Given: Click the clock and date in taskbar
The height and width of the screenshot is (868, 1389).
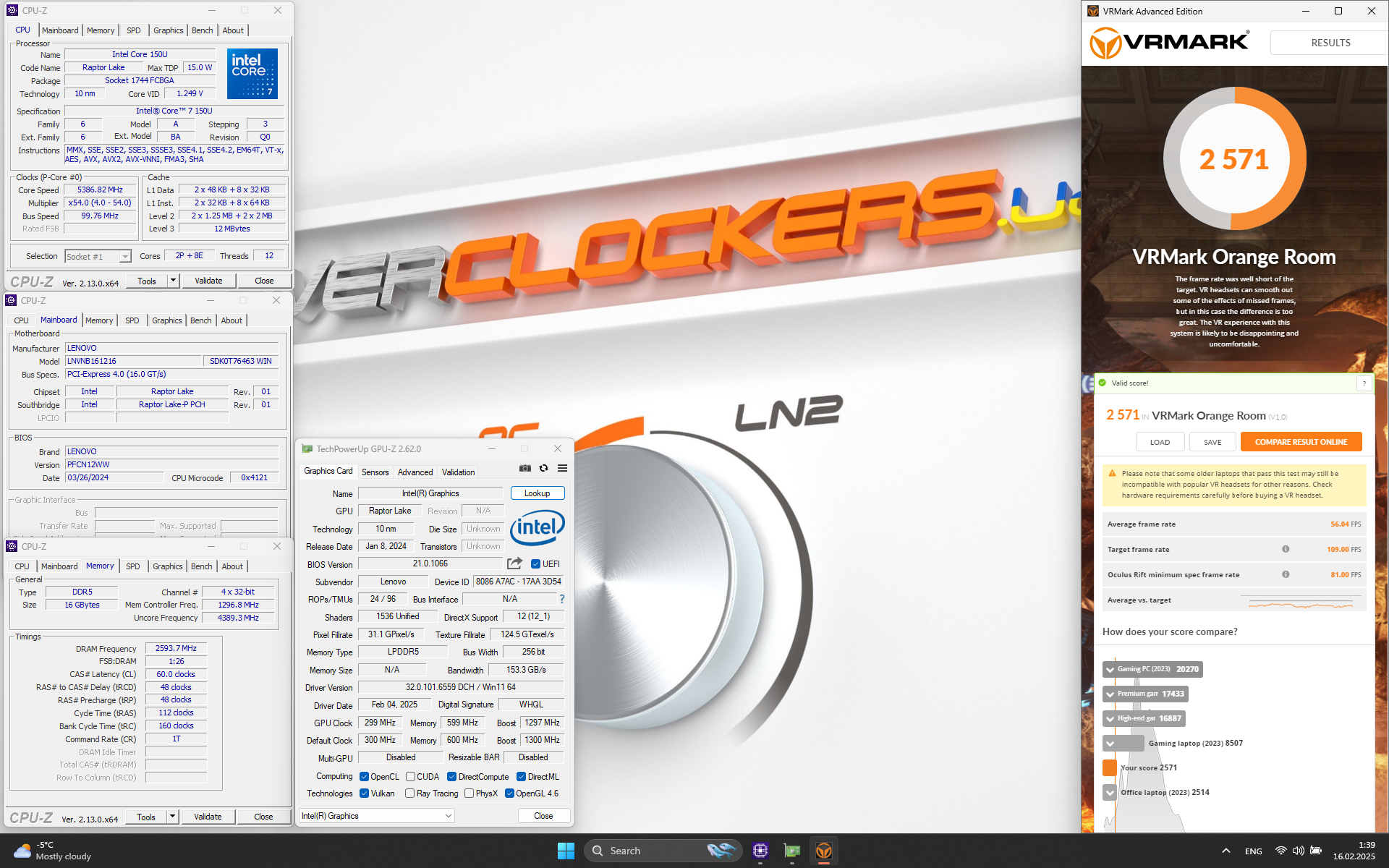Looking at the screenshot, I should [x=1354, y=851].
